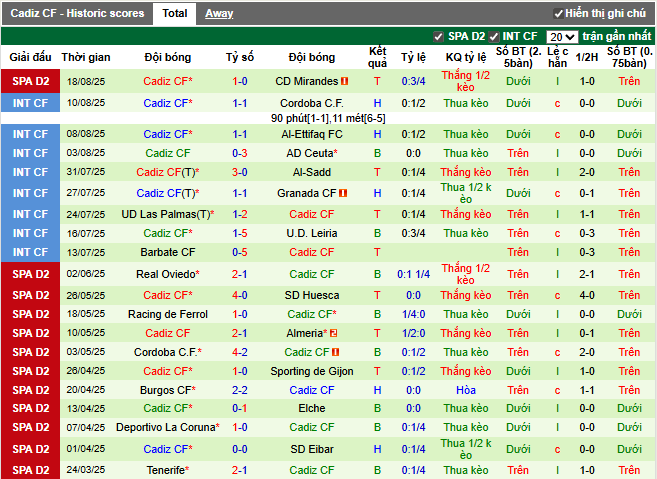Click the 1-0 score against CD Mirandes
Screen dimensions: 657x479
click(240, 81)
